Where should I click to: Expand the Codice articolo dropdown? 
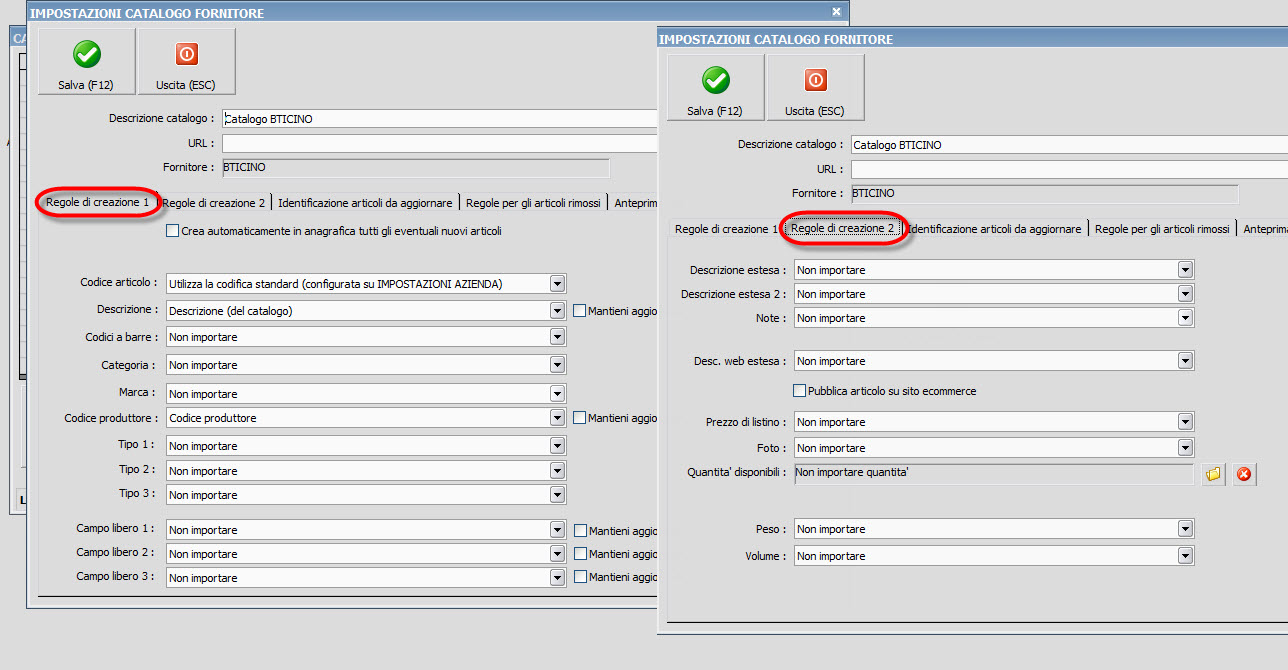click(x=558, y=284)
